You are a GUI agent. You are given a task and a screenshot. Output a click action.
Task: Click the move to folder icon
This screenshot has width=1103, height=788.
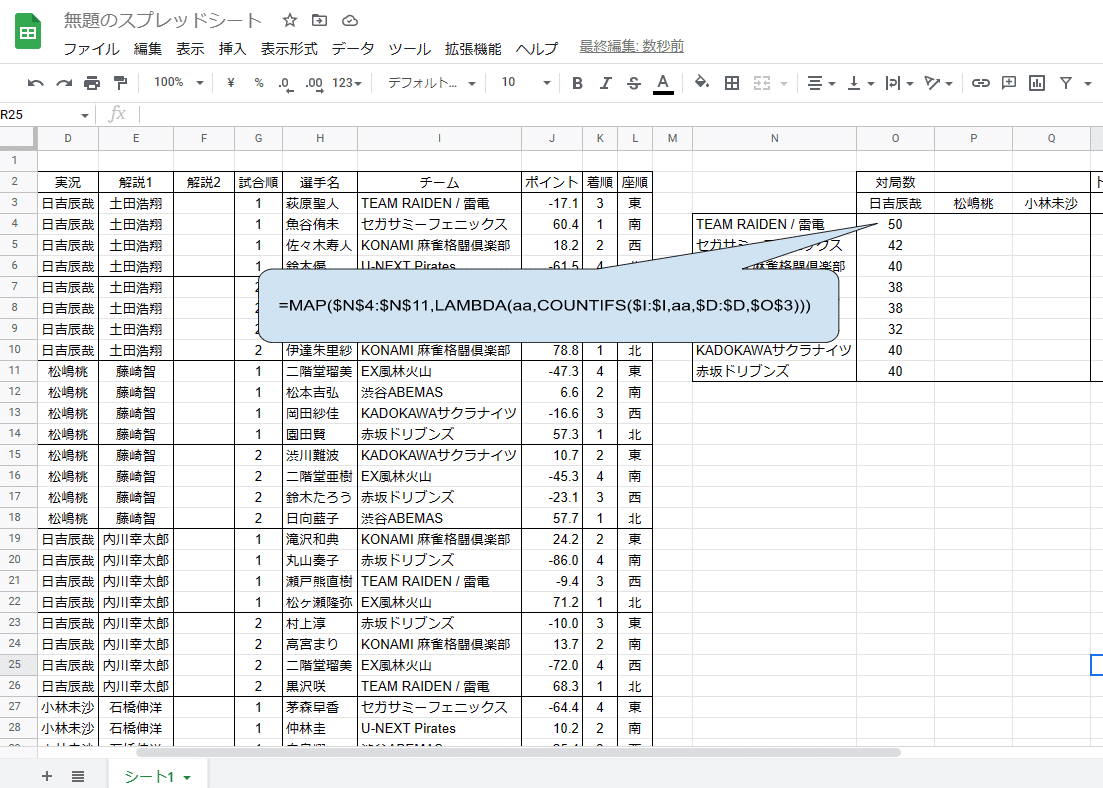(x=319, y=20)
